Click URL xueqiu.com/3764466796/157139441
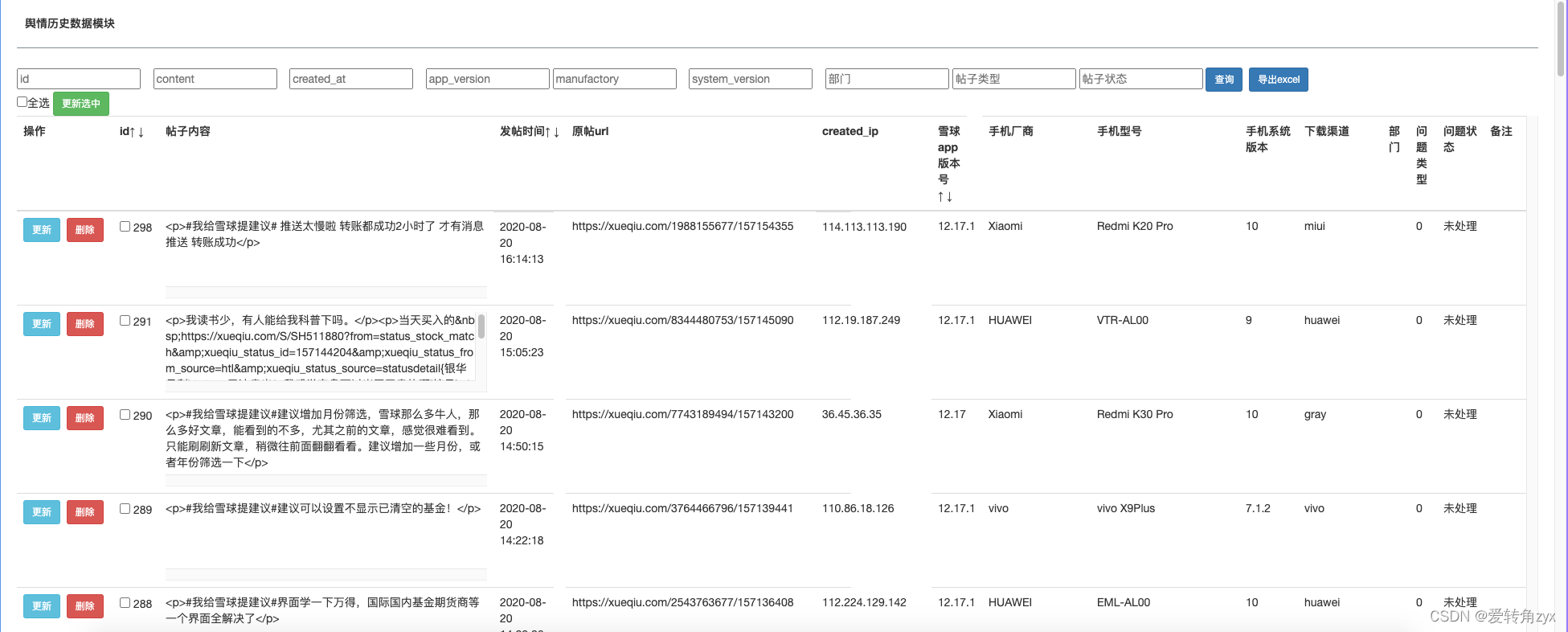 [682, 509]
